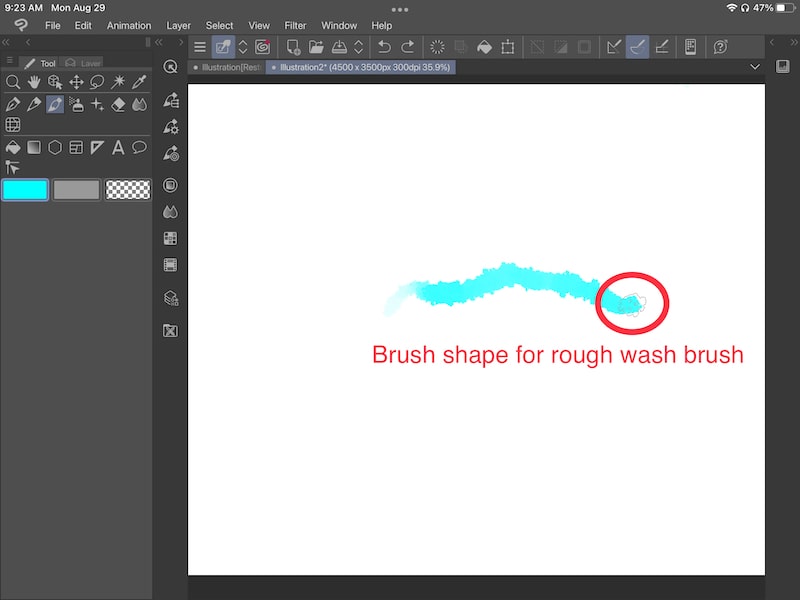Switch to the Illustration2 canvas tab
The image size is (800, 600).
360,67
